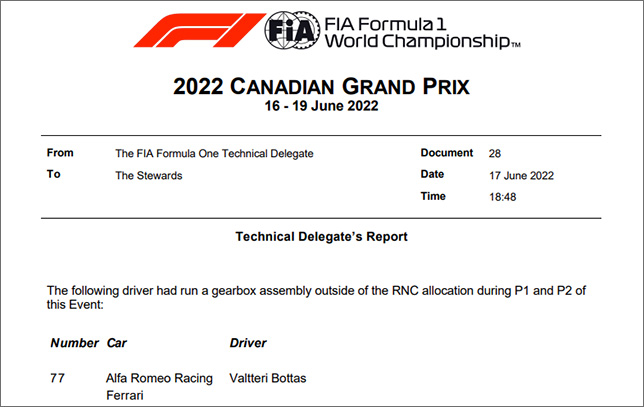Click the FIA globe emblem
644x407 pixels.
pos(292,30)
